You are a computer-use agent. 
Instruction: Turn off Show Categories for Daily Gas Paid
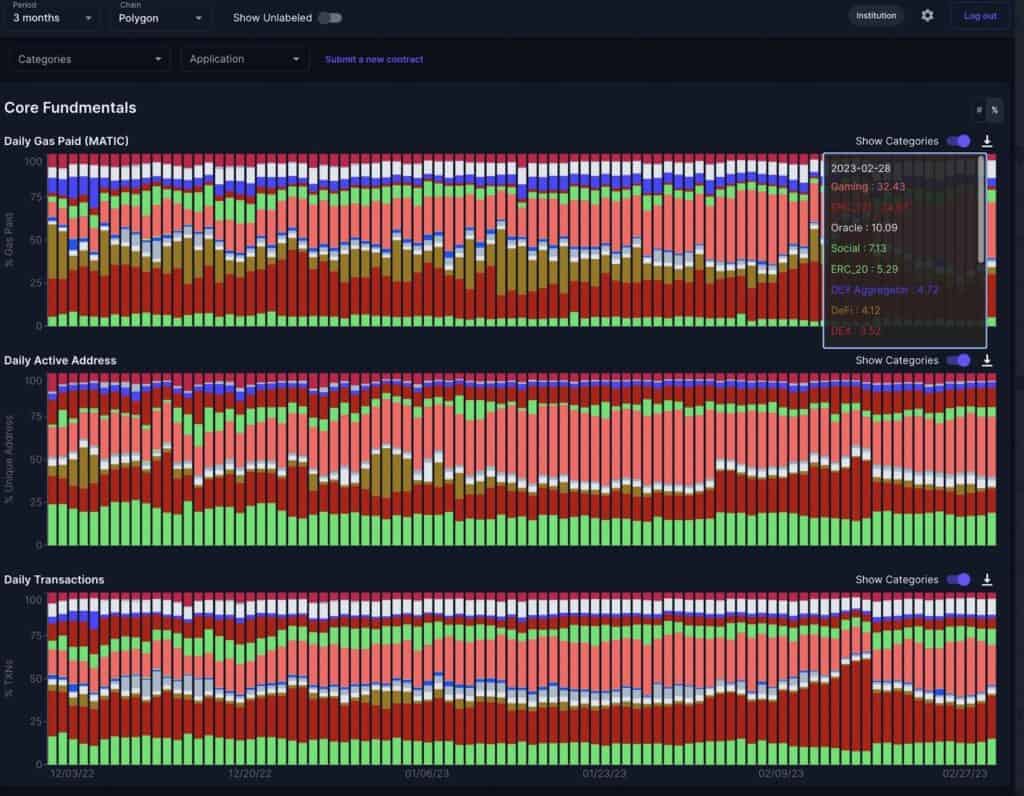959,141
